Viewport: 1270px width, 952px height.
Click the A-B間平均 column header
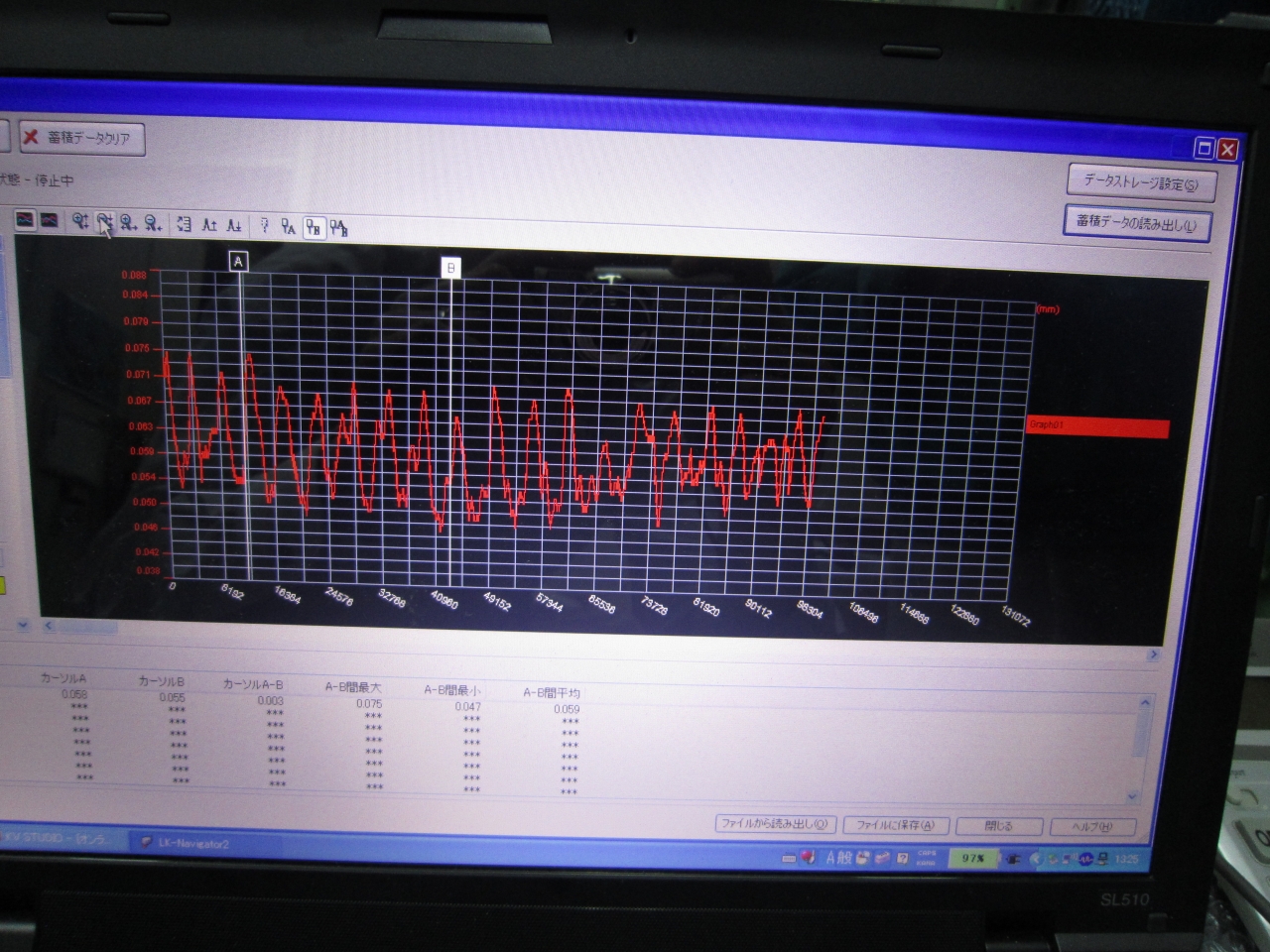point(552,693)
